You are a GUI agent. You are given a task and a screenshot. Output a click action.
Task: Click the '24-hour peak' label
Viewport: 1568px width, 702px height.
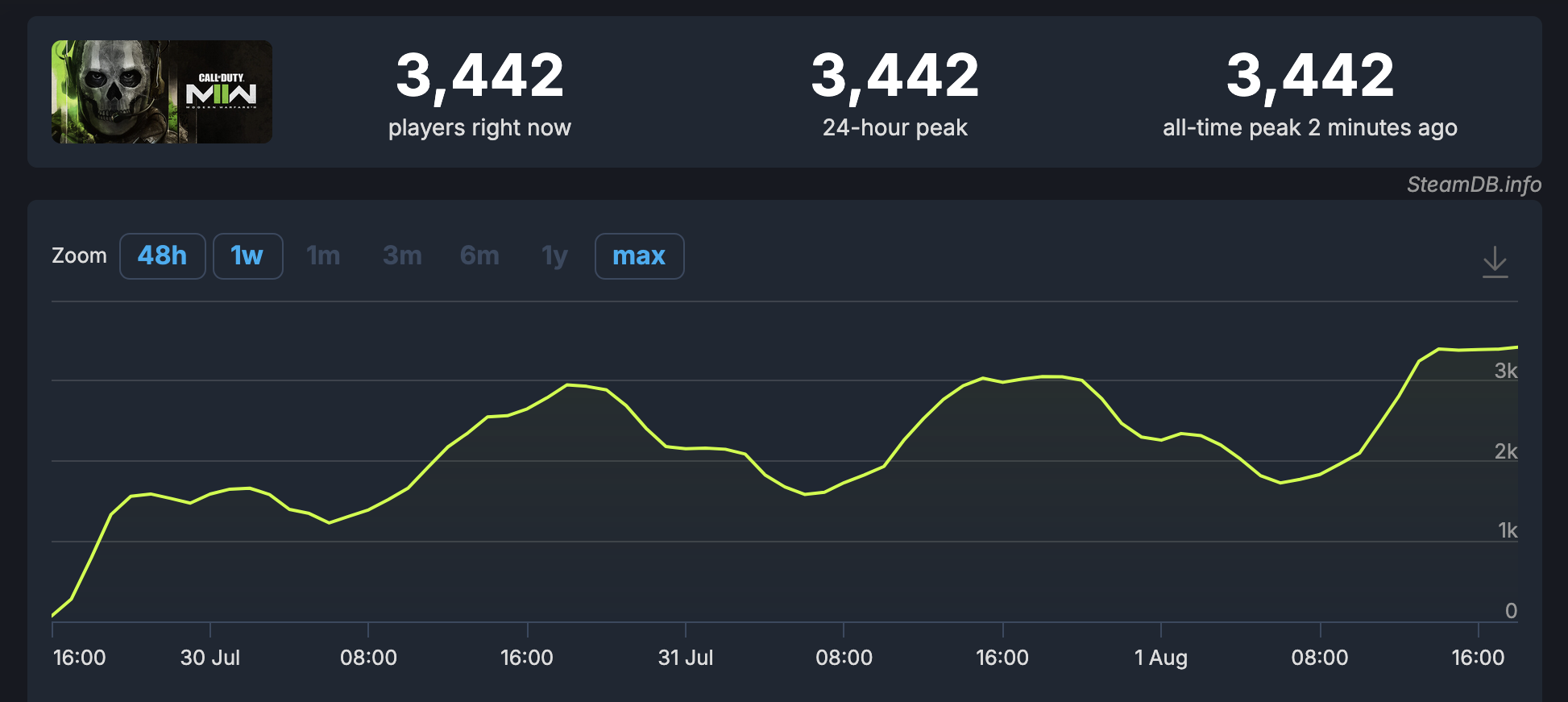[894, 127]
